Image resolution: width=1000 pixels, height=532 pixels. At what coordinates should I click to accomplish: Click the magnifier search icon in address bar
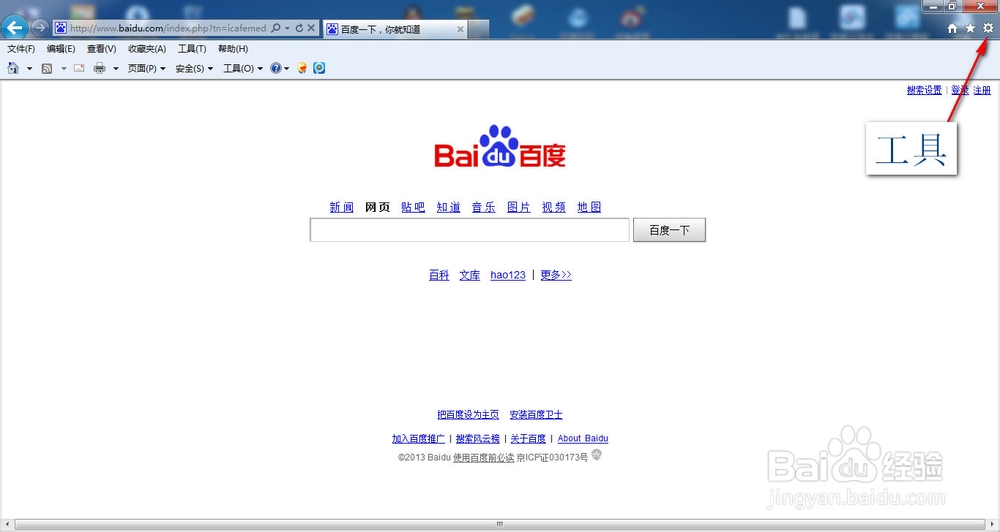pyautogui.click(x=276, y=28)
